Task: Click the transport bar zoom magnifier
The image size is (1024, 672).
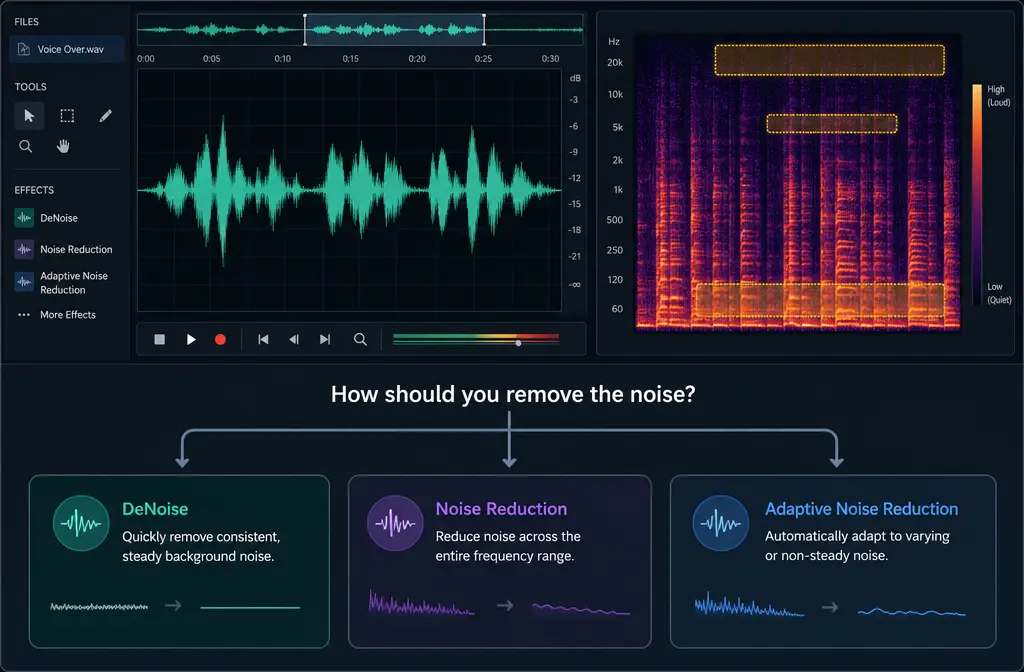Action: click(x=360, y=340)
